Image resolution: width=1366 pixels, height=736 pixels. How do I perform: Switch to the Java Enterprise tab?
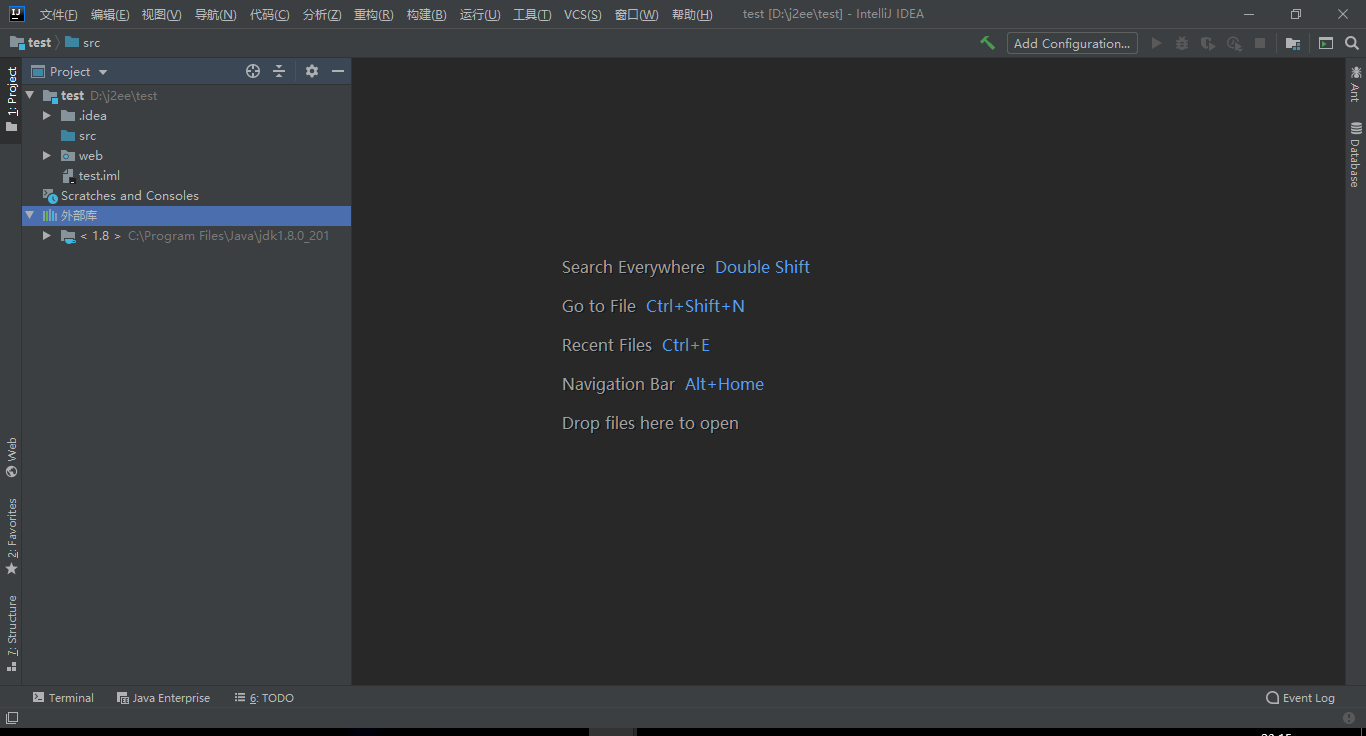tap(163, 697)
